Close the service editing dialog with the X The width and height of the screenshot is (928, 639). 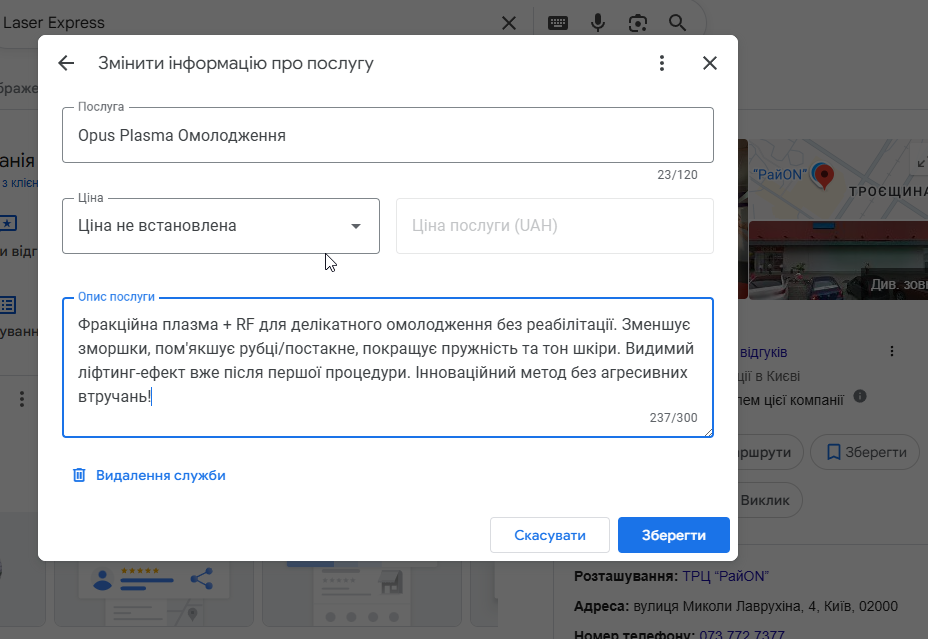coord(710,63)
